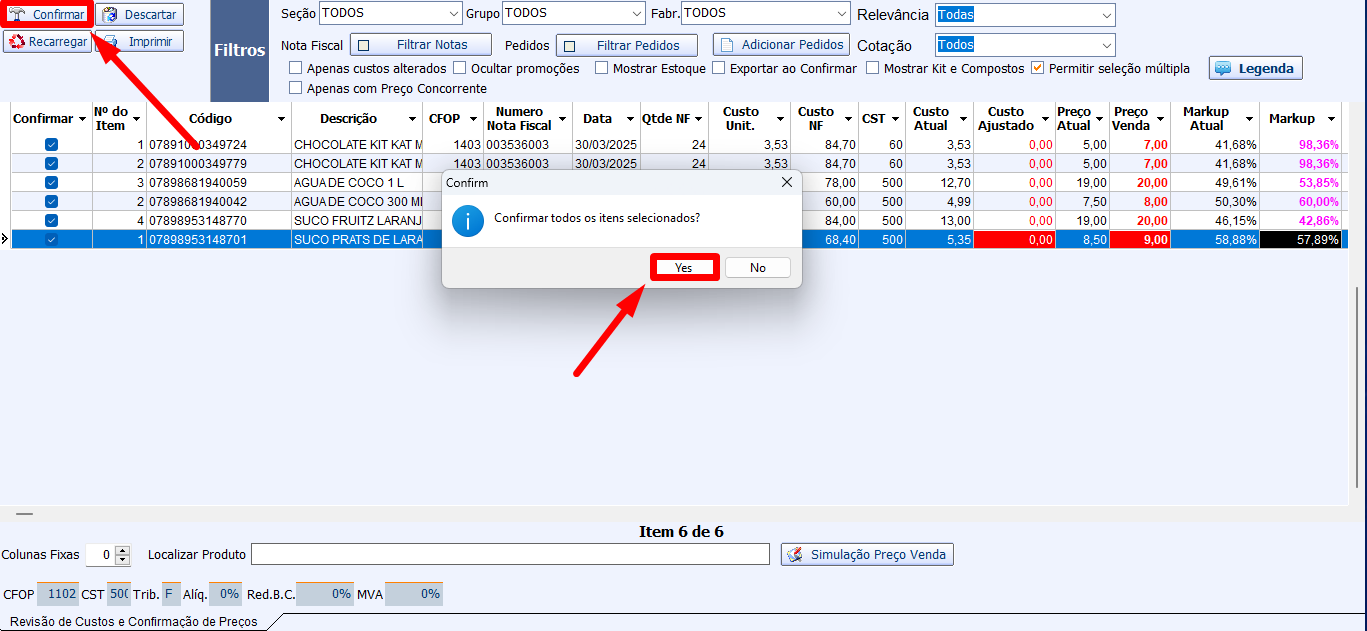Image resolution: width=1367 pixels, height=631 pixels.
Task: Click the Imprimir print button
Action: click(x=139, y=42)
